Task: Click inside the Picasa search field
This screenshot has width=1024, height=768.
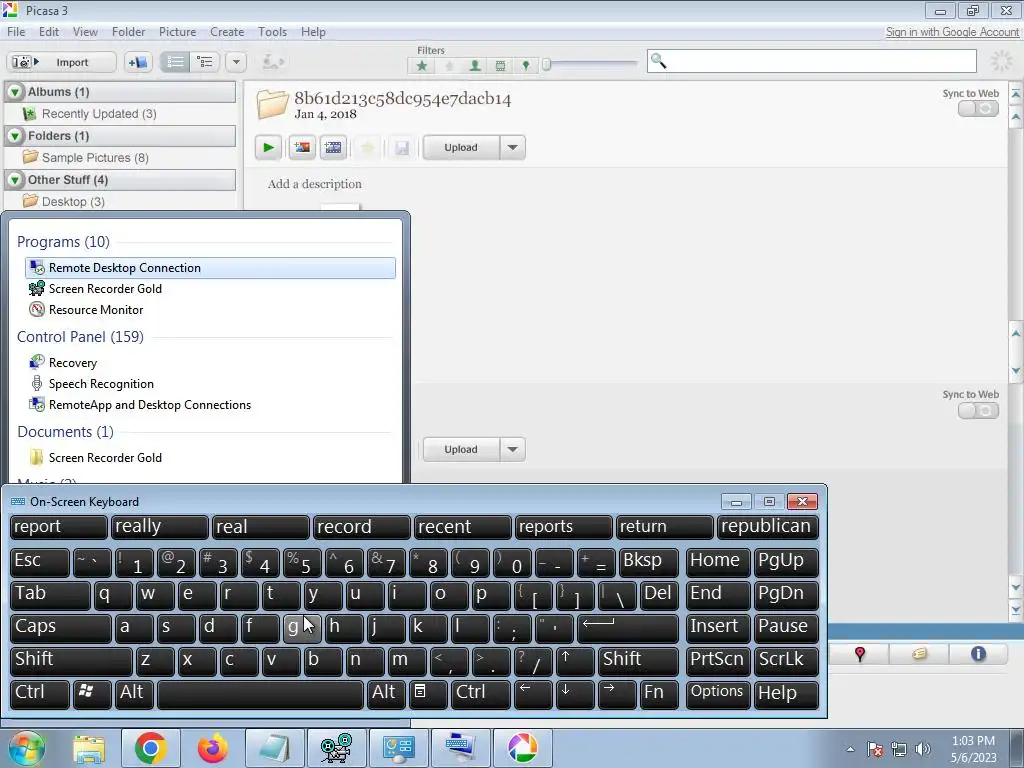Action: [x=812, y=61]
